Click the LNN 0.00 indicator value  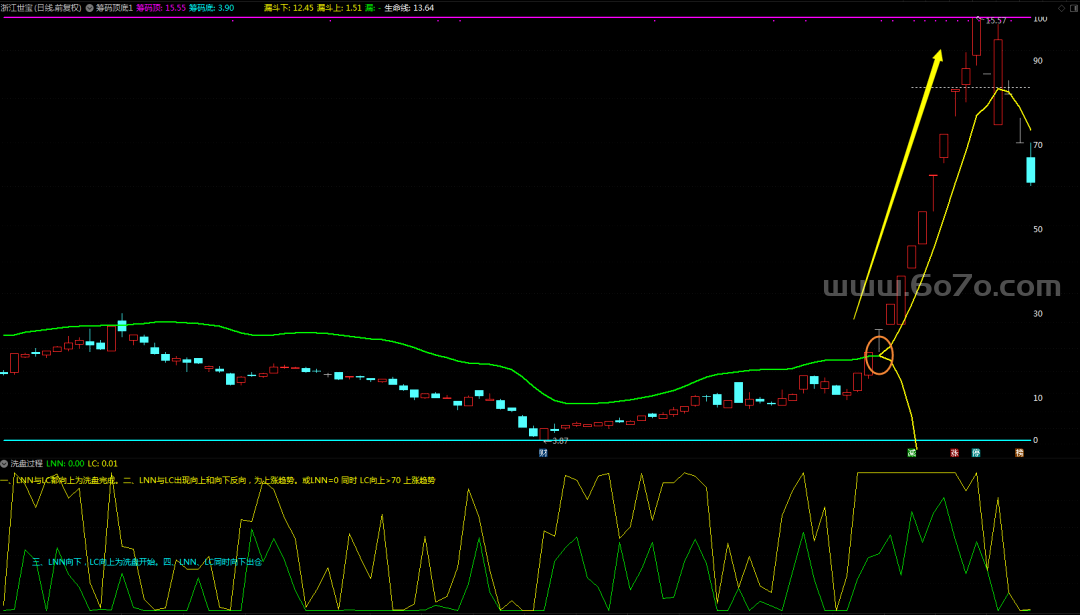[69, 464]
